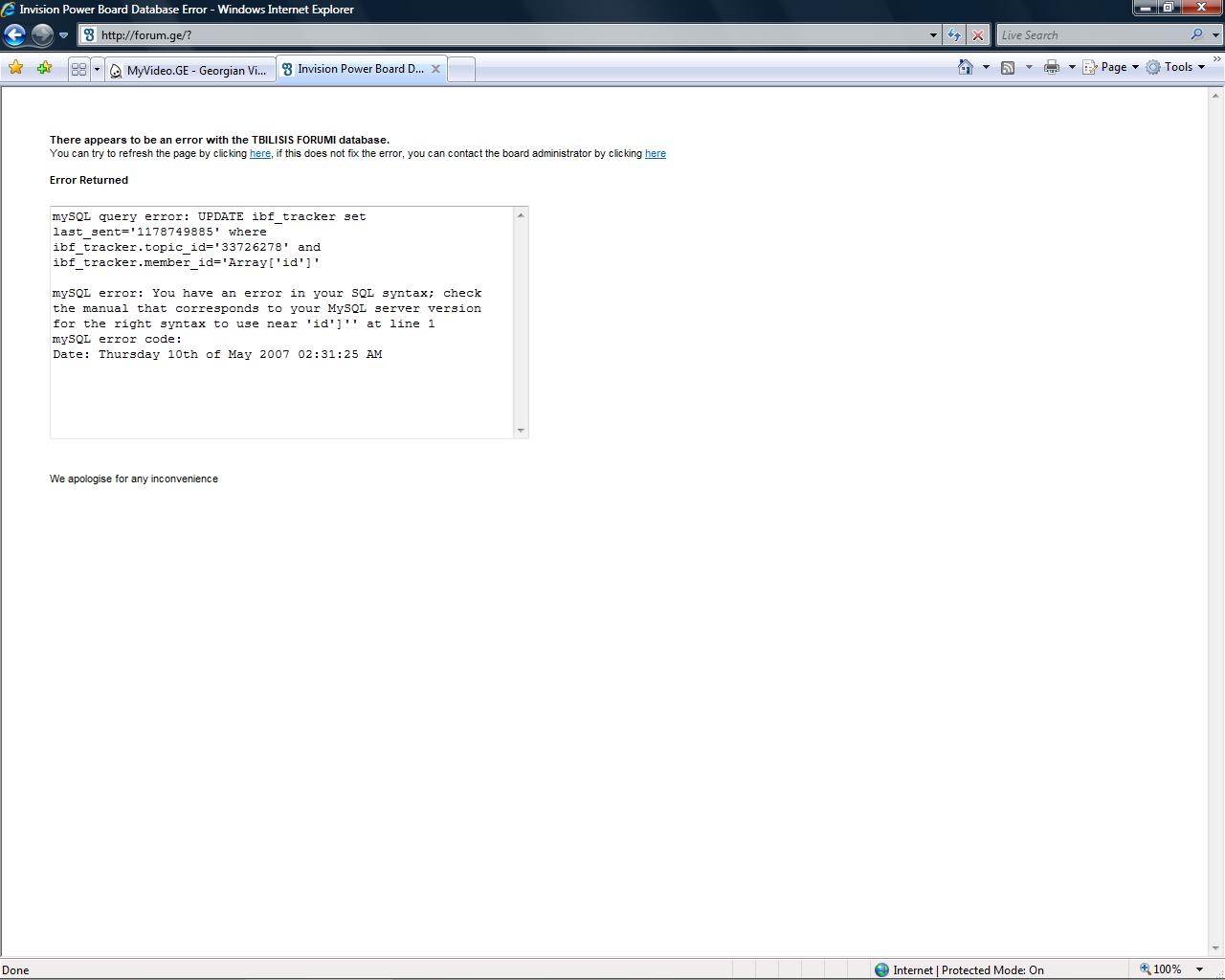Click the RSS Feeds icon

click(1008, 67)
